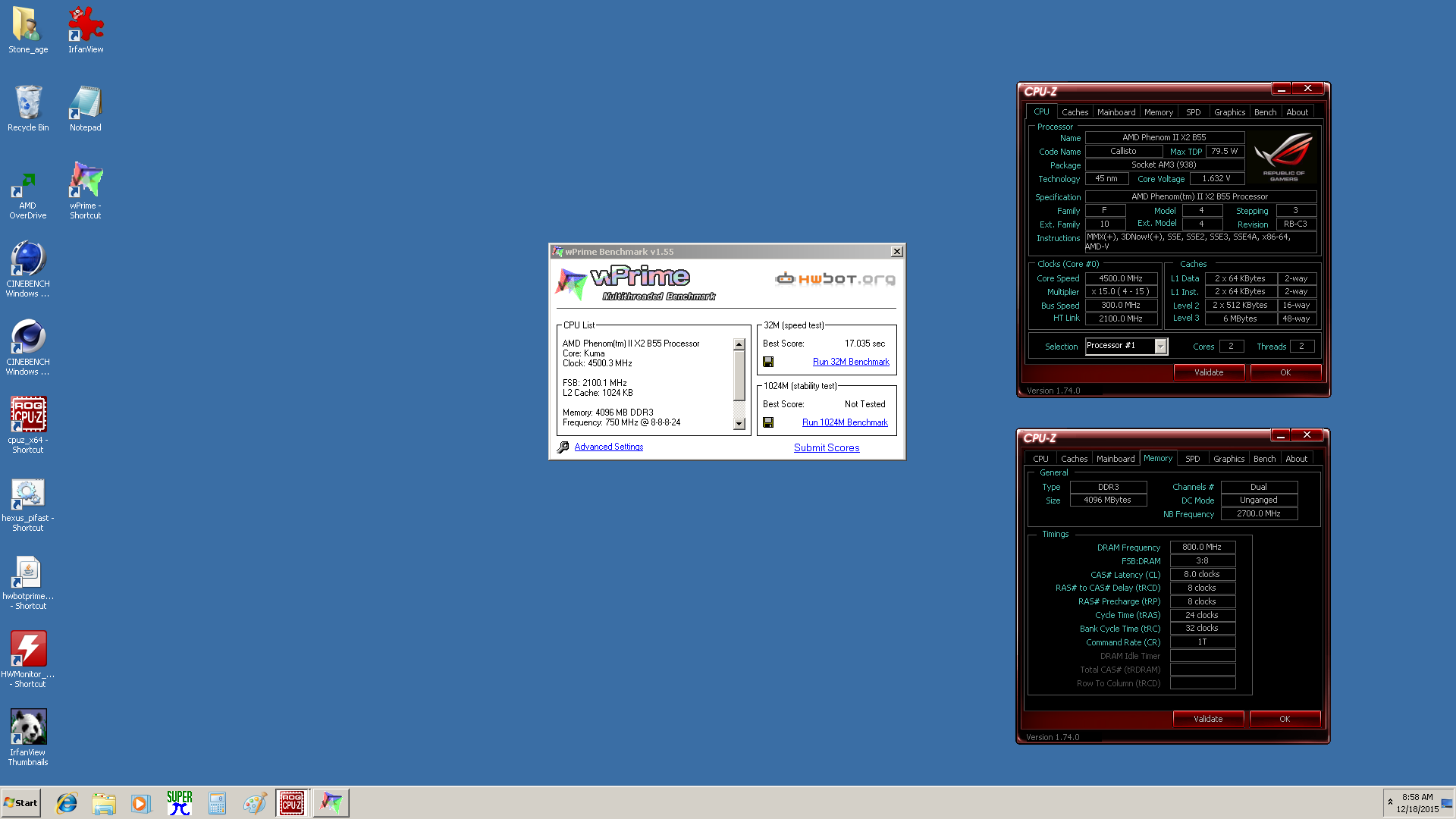This screenshot has width=1456, height=819.
Task: Click the hwbot.org logo in wPrime
Action: pyautogui.click(x=835, y=279)
